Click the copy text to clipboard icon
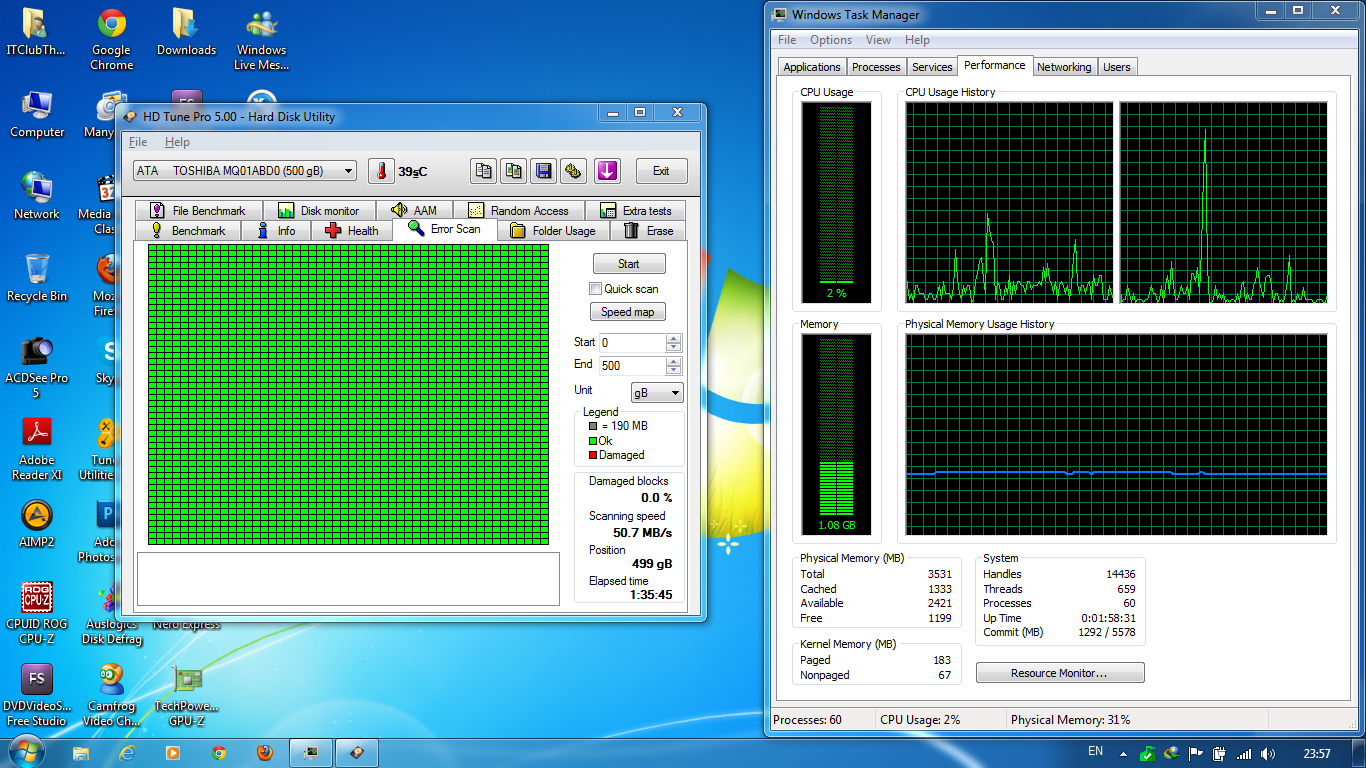This screenshot has height=768, width=1366. click(x=484, y=171)
